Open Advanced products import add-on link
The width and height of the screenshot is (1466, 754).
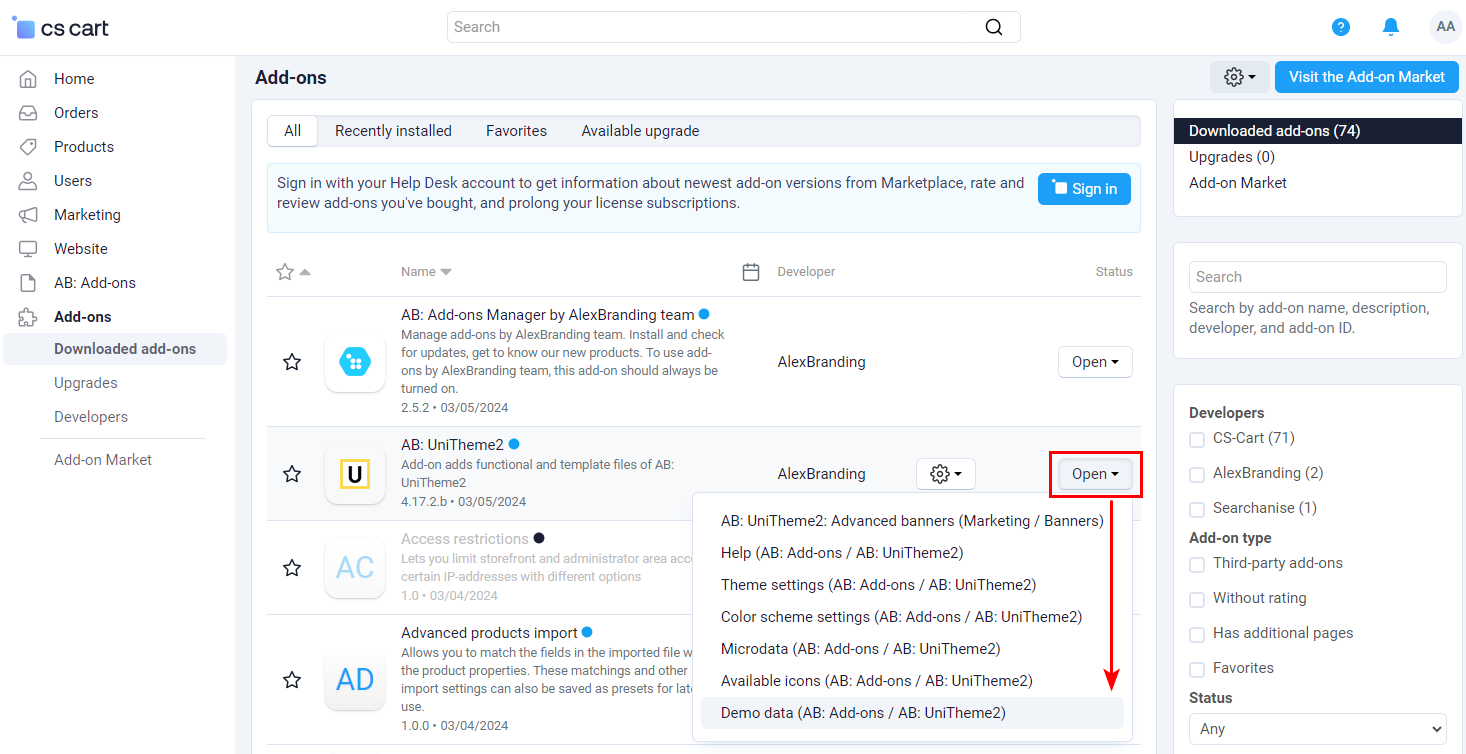[489, 632]
